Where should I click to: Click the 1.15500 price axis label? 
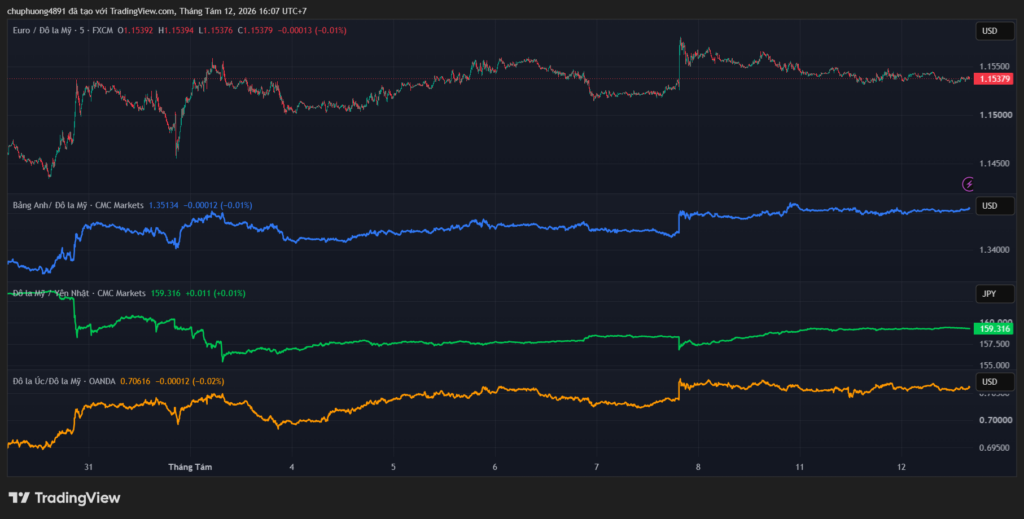[995, 67]
